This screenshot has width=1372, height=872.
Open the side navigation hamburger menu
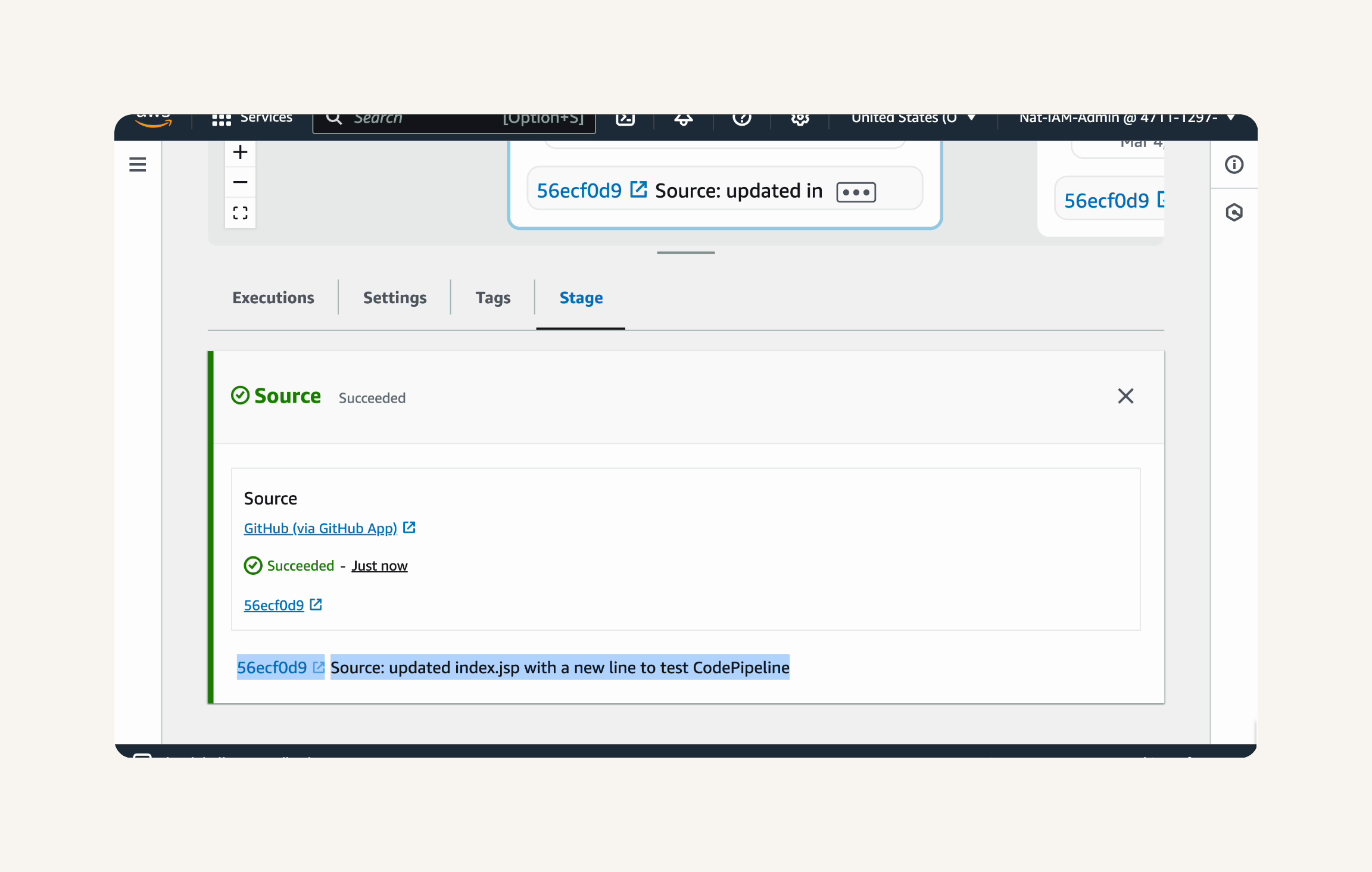138,164
